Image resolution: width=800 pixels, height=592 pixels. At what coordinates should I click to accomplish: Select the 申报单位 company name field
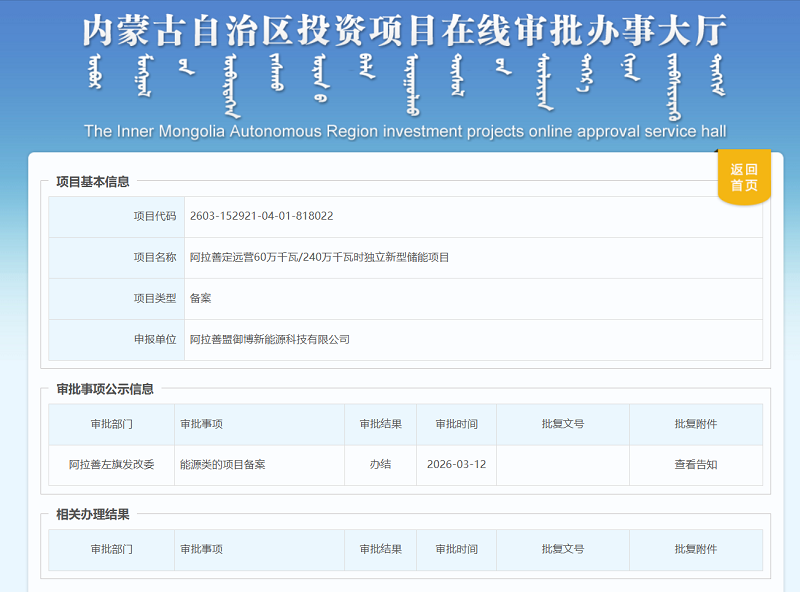(x=270, y=339)
